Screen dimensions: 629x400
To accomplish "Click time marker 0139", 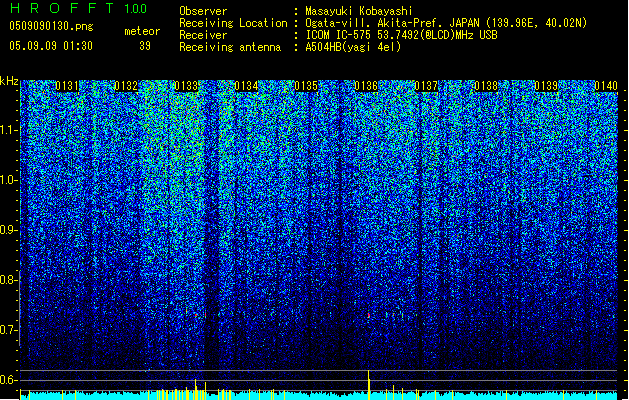I will [546, 86].
